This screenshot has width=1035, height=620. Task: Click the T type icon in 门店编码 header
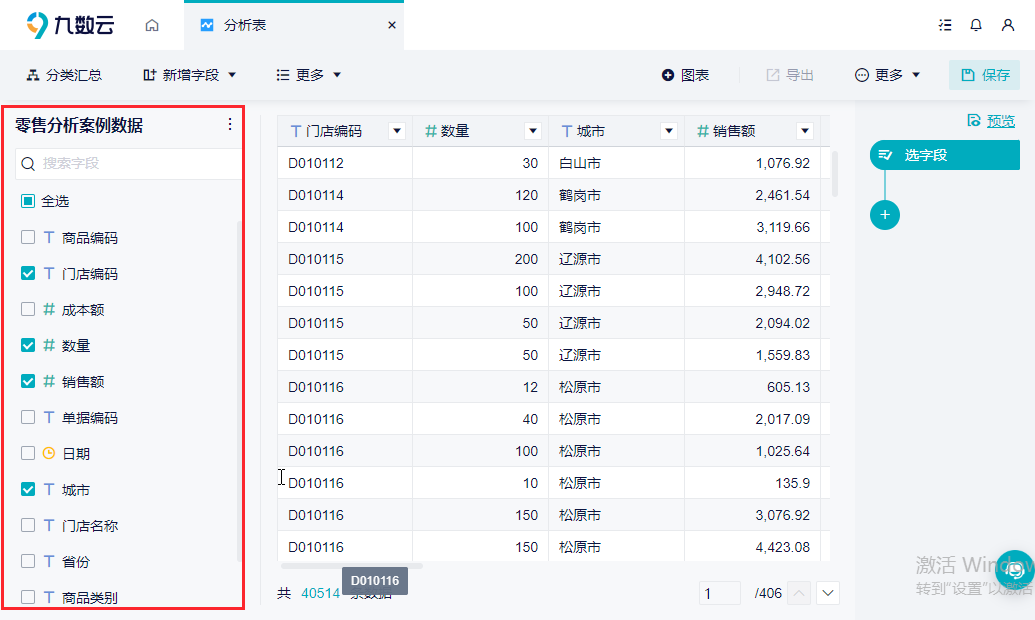[296, 131]
